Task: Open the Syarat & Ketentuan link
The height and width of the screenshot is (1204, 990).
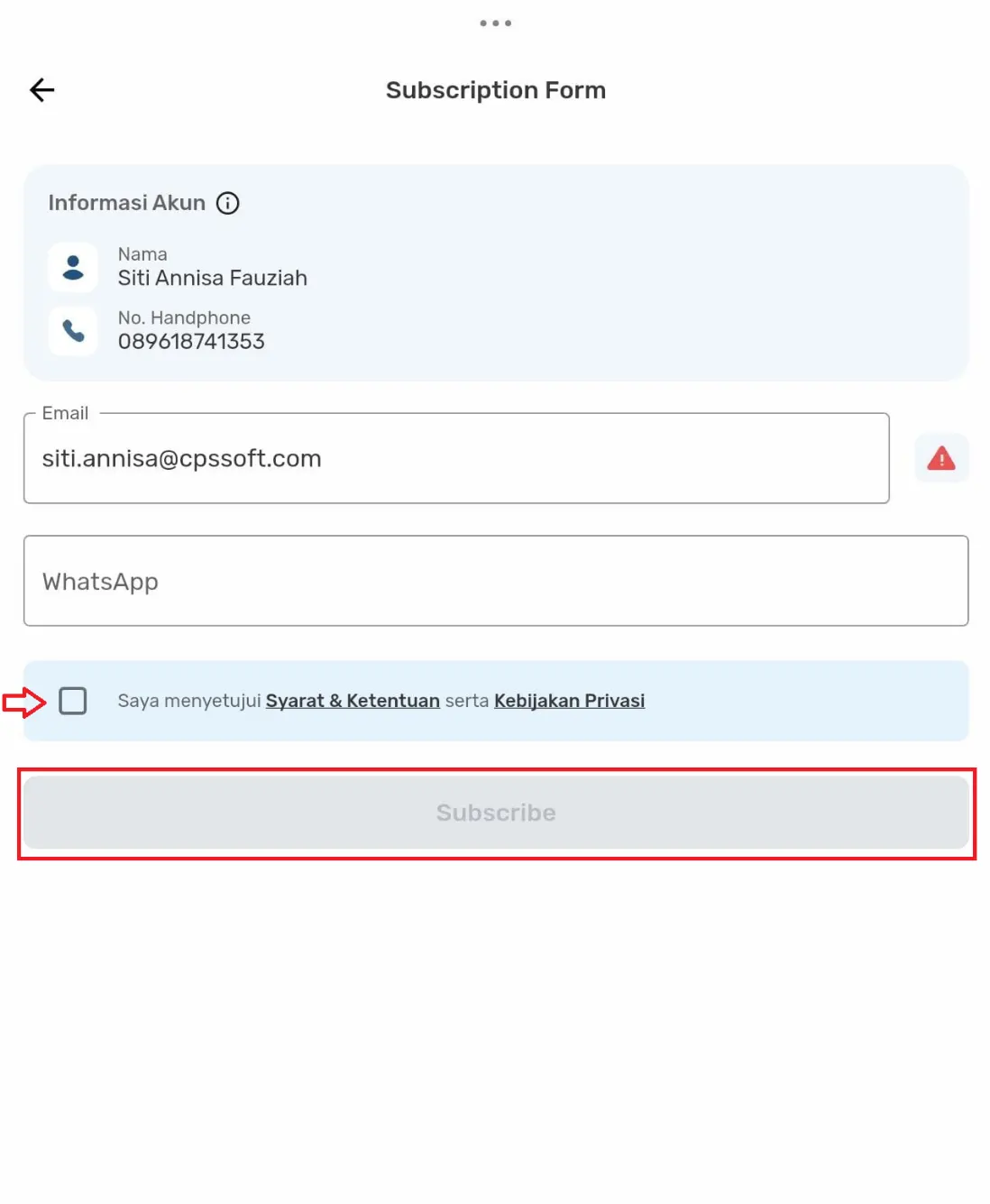Action: (353, 701)
